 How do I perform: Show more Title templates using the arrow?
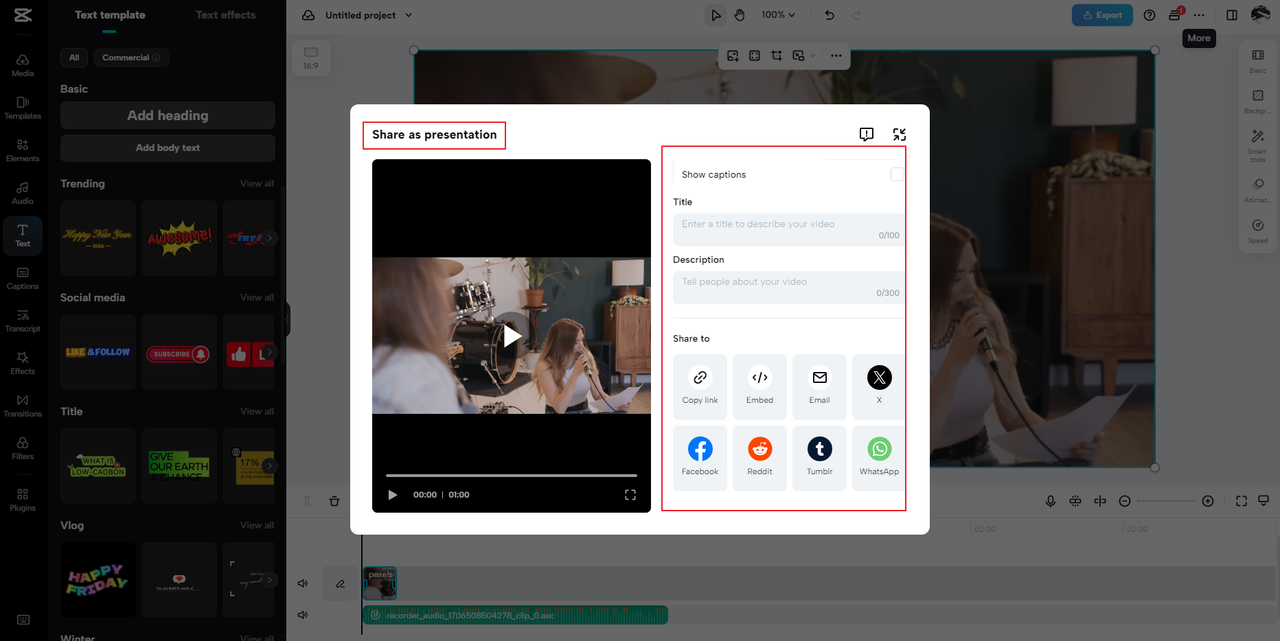[269, 466]
